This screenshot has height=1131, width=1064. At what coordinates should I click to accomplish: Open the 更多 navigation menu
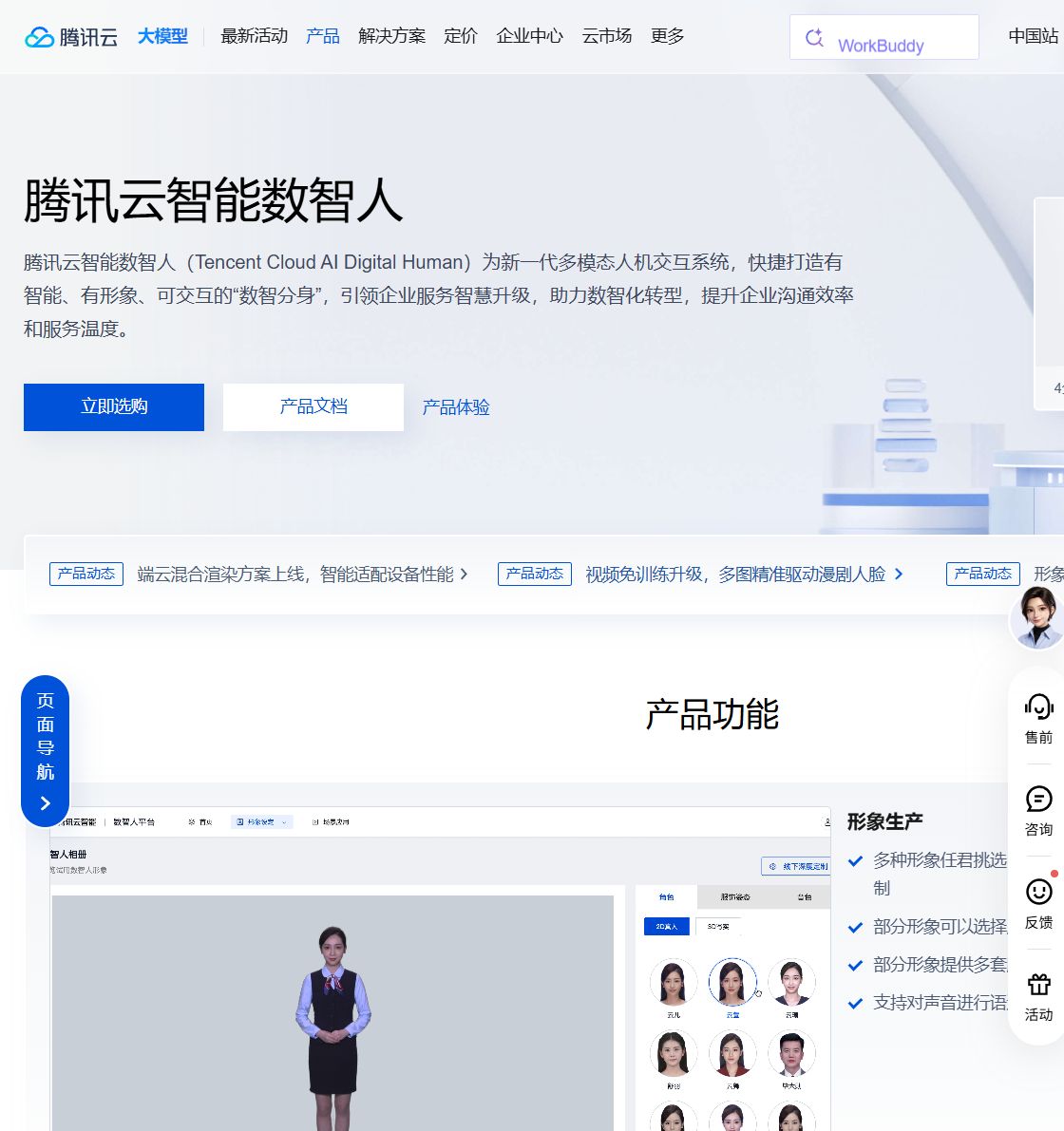pyautogui.click(x=667, y=36)
